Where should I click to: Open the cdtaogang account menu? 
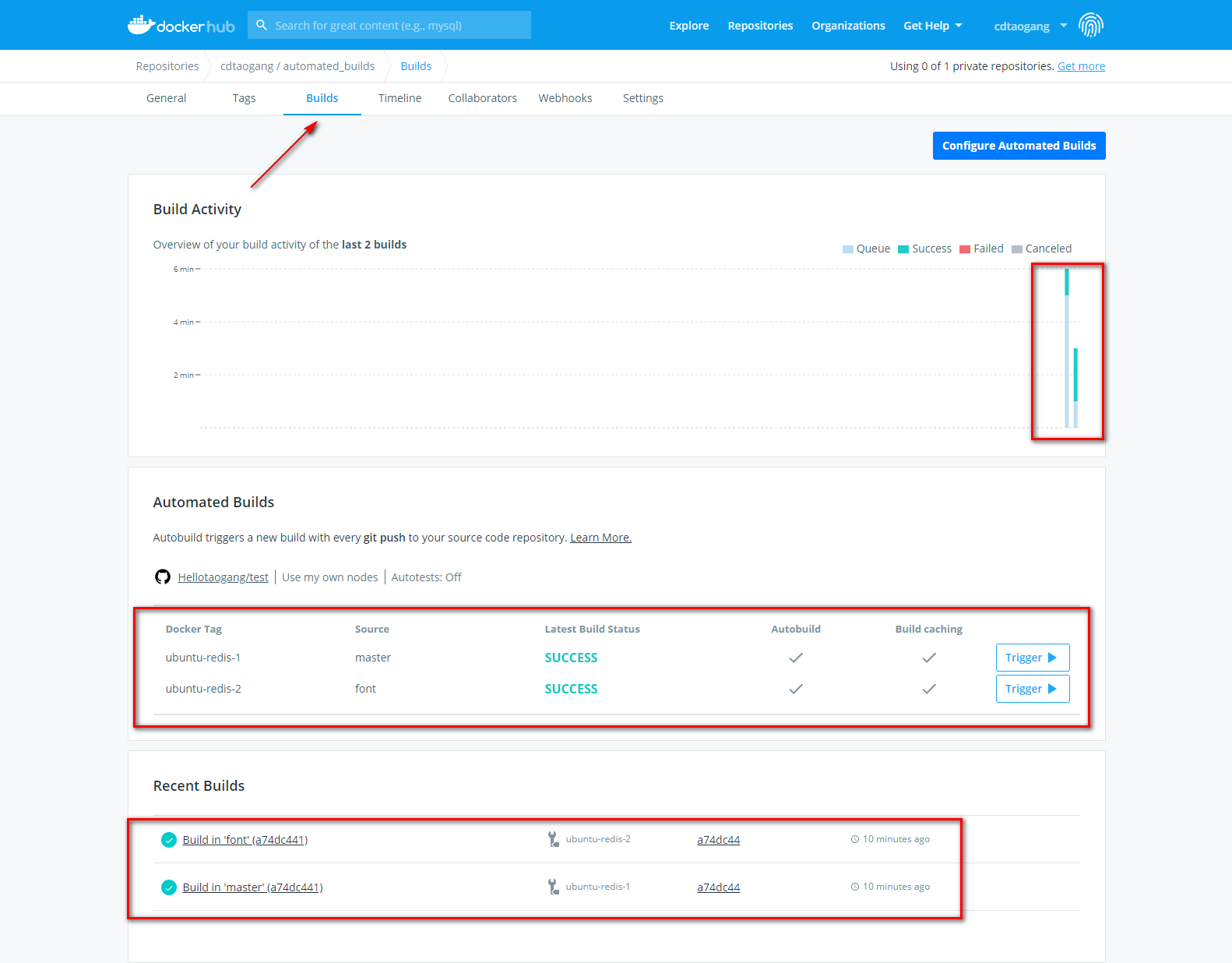point(1030,26)
